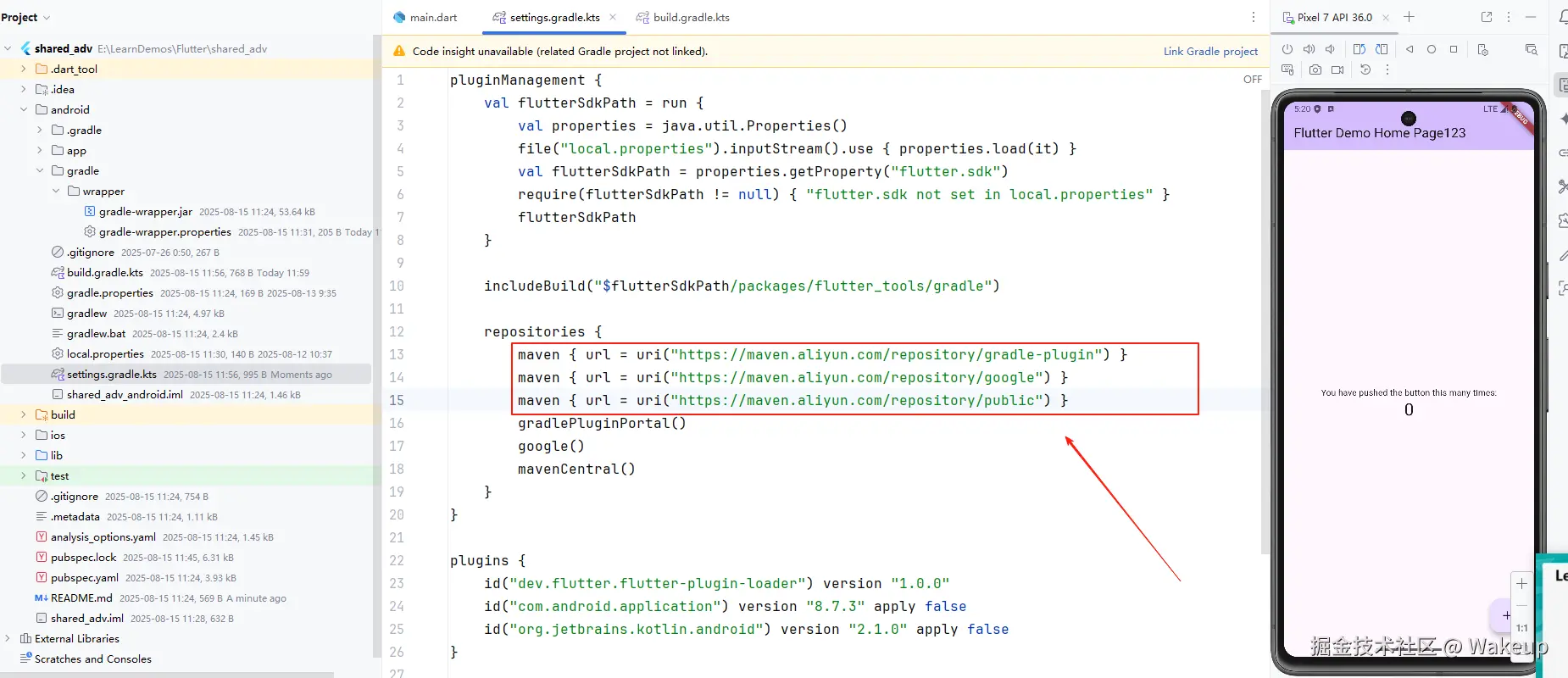Screen dimensions: 1568x678
Task: Expand External Libraries node
Action: pos(8,638)
